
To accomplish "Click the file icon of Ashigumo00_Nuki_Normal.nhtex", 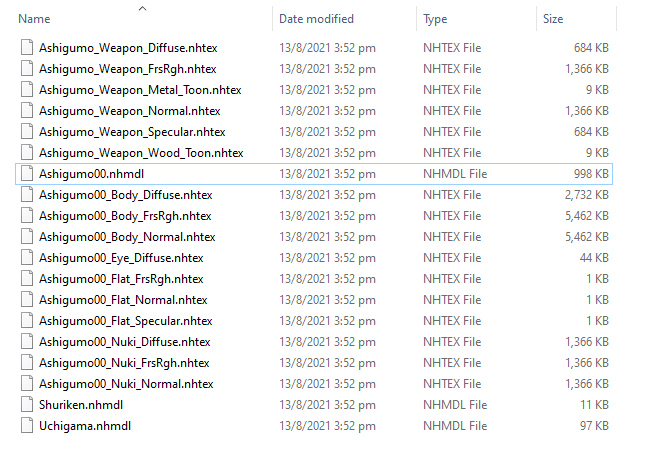I will [x=27, y=384].
